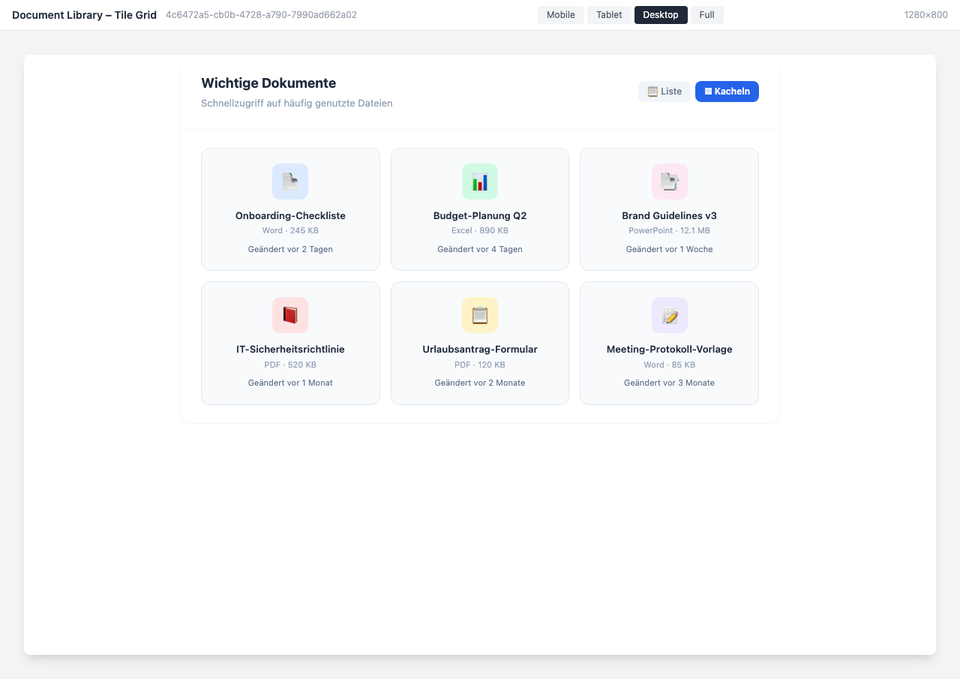
Task: Activate the Kacheln tile view
Action: click(727, 91)
